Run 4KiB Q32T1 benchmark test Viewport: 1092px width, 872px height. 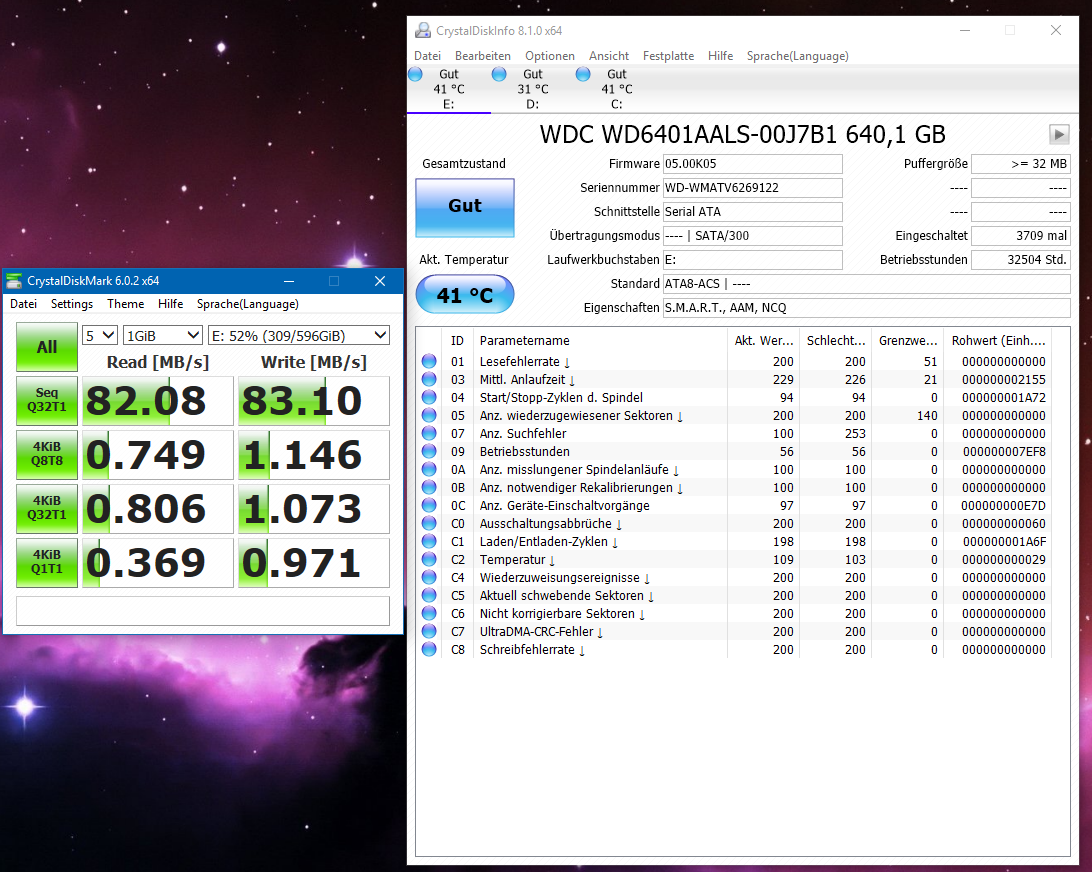click(47, 508)
